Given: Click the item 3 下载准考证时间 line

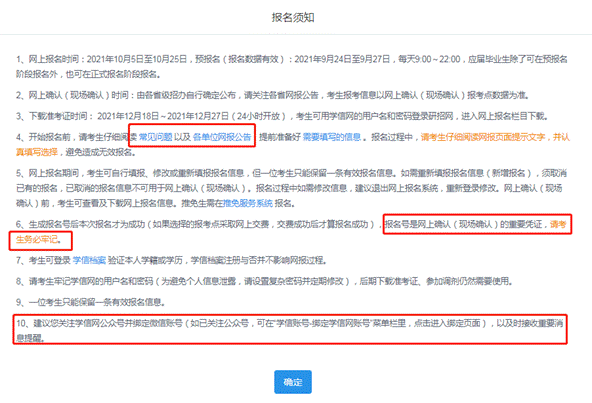Looking at the screenshot, I should click(282, 116).
